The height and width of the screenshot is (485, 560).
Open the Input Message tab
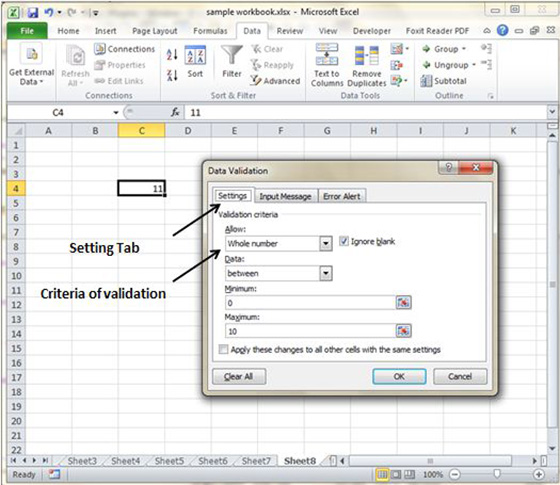[x=285, y=196]
